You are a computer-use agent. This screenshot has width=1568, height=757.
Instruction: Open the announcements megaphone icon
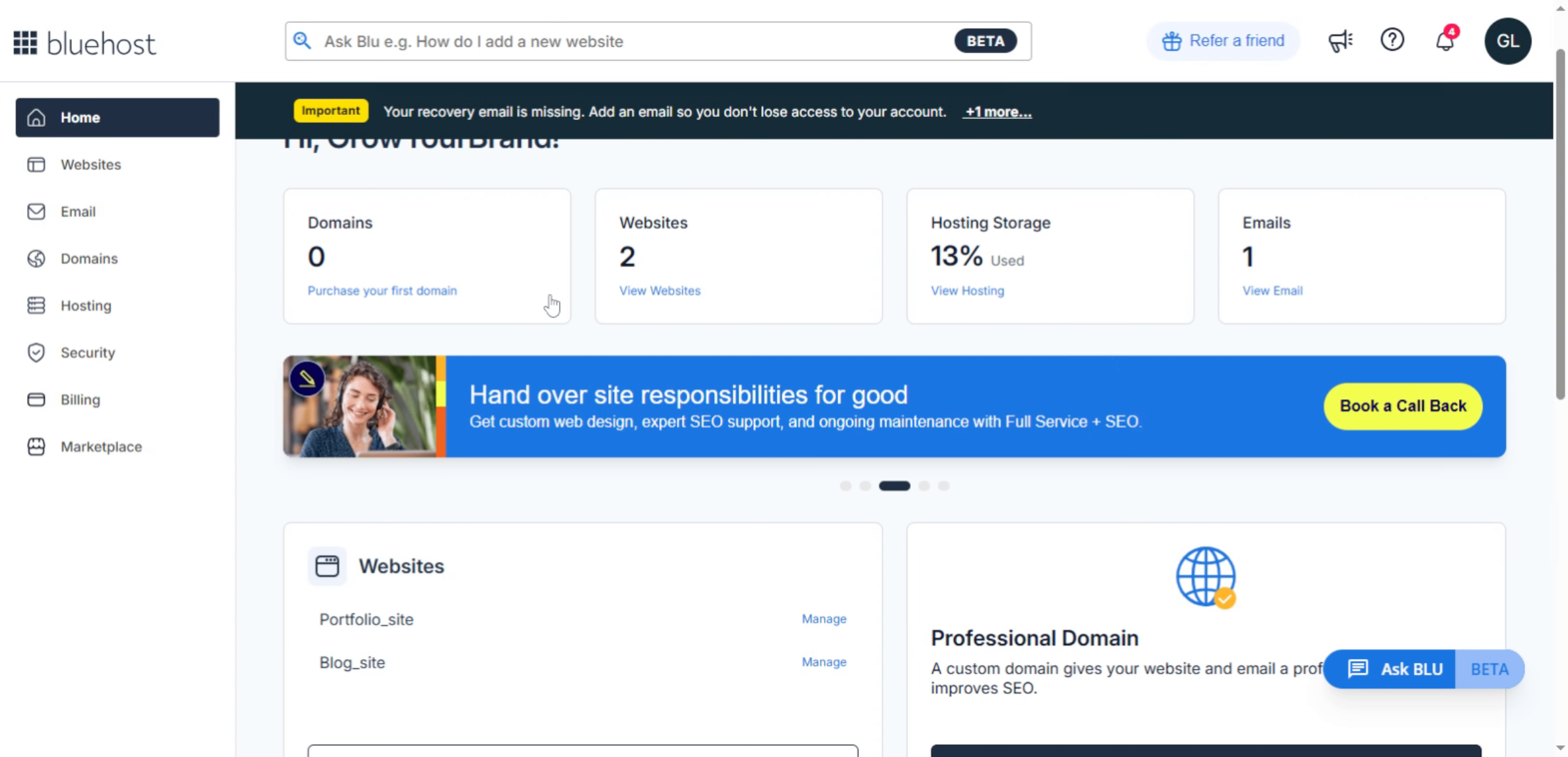tap(1340, 40)
